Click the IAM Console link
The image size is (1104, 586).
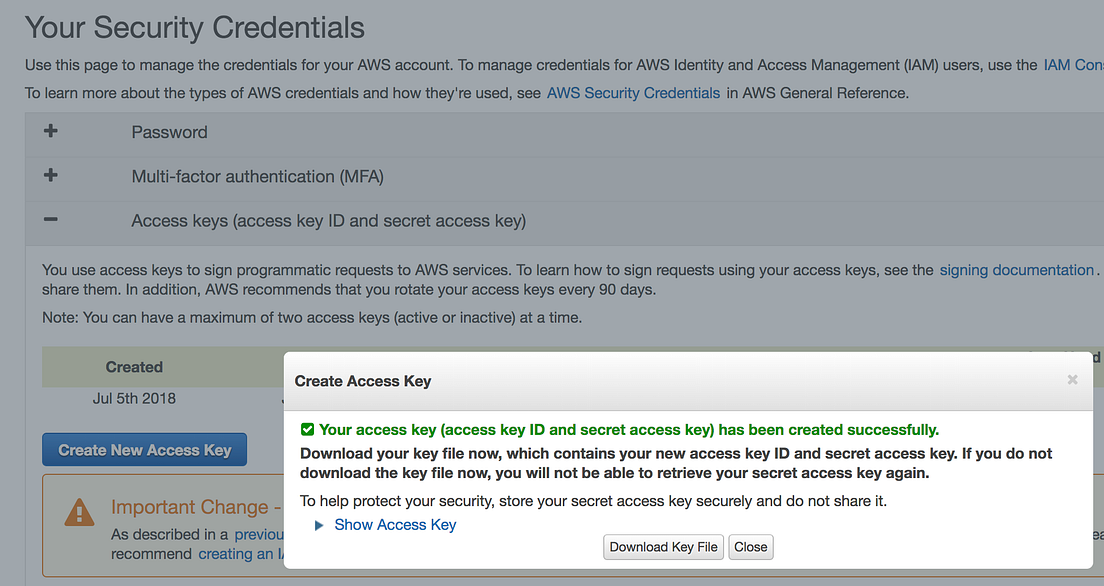(1073, 64)
